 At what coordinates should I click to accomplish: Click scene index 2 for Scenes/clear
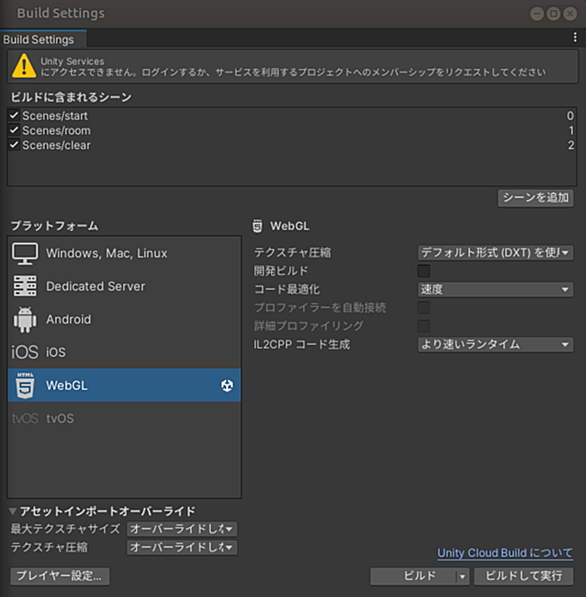[571, 145]
